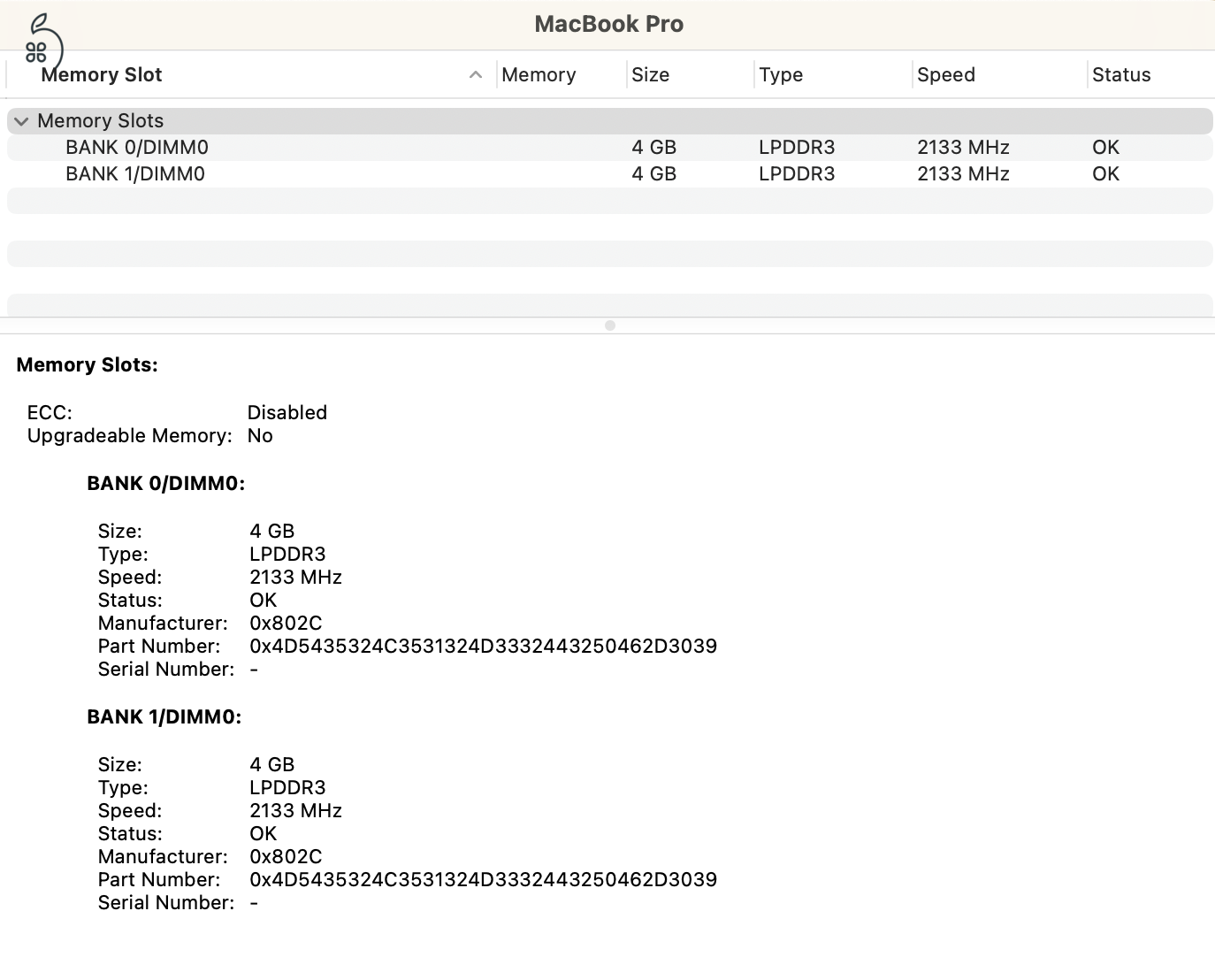Select the BANK 0/DIMM0 row

(136, 147)
